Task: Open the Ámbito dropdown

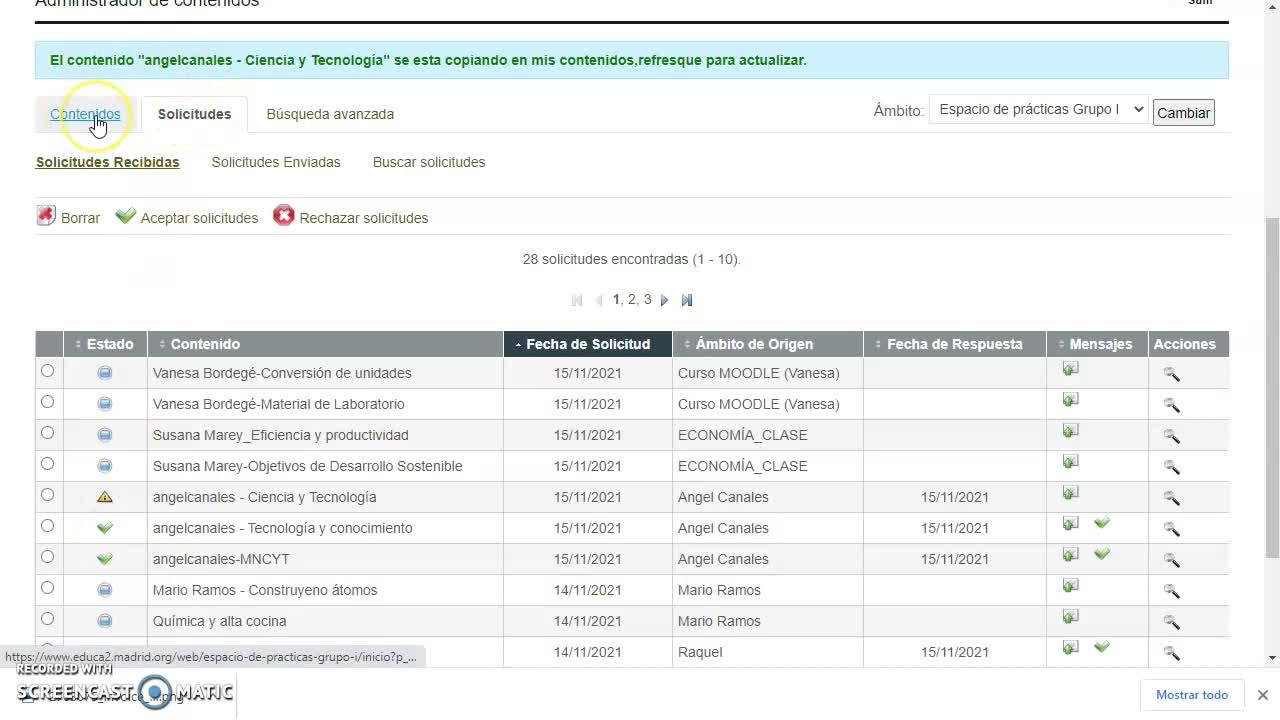Action: point(1038,109)
